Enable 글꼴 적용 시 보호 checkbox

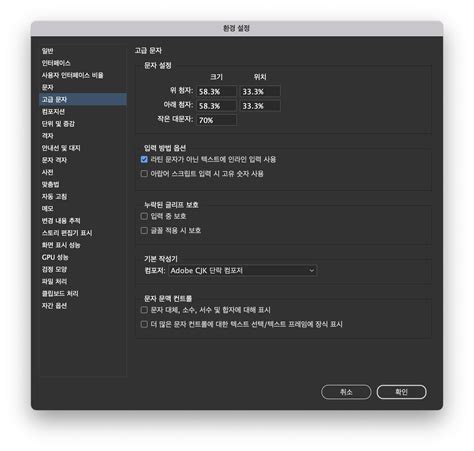144,230
